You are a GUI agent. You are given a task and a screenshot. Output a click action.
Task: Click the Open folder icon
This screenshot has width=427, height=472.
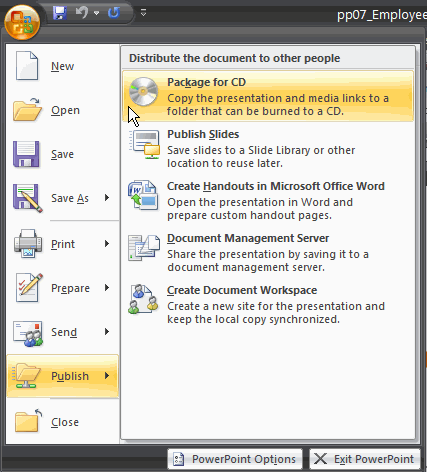pos(27,110)
